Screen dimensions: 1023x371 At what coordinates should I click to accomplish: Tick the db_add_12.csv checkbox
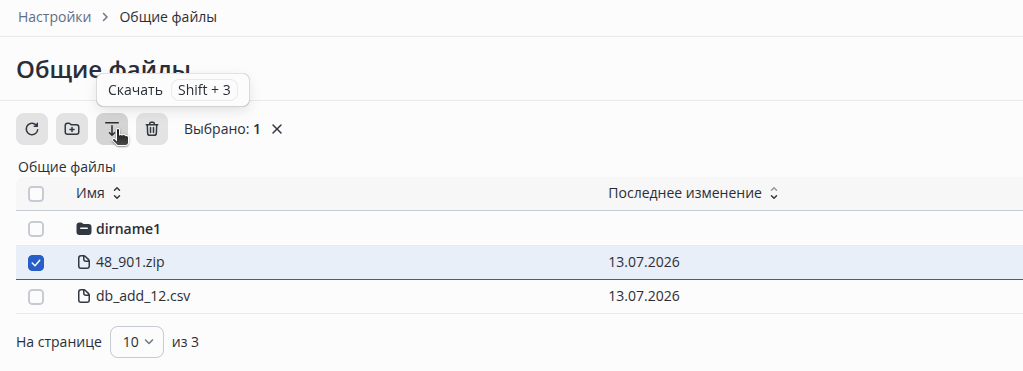[36, 297]
